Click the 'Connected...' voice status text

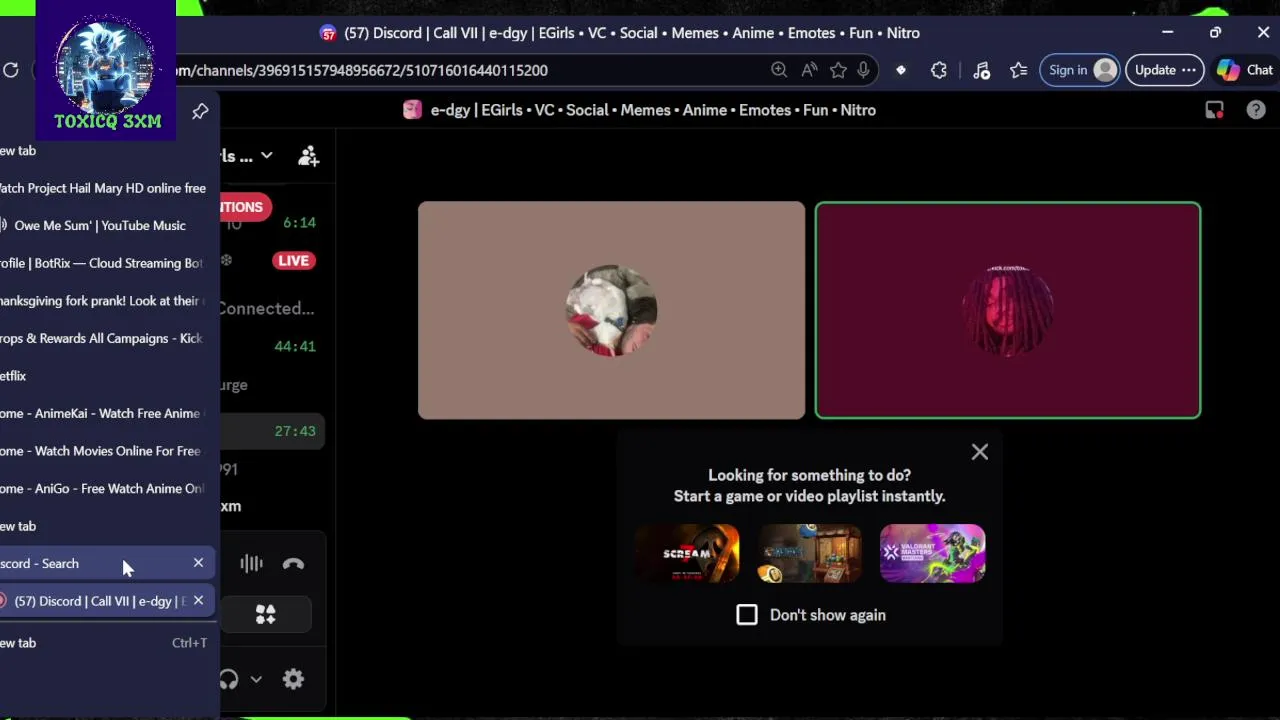[x=266, y=308]
